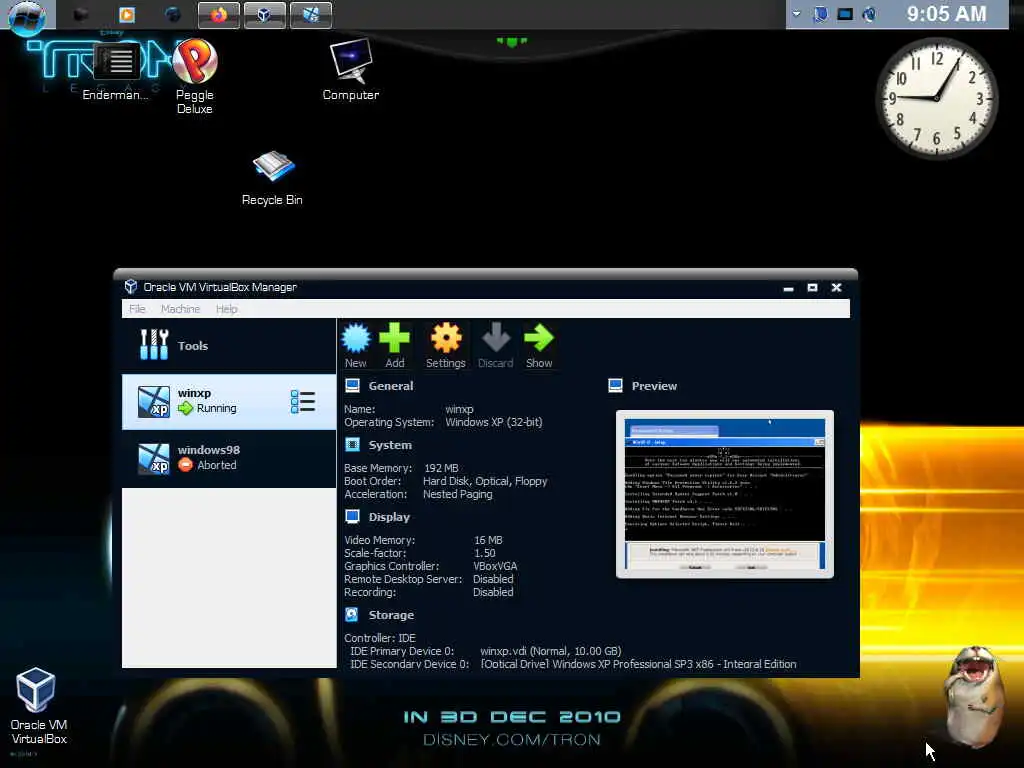Click the VBoxVGA graphics controller value
Image resolution: width=1024 pixels, height=768 pixels.
pos(495,566)
